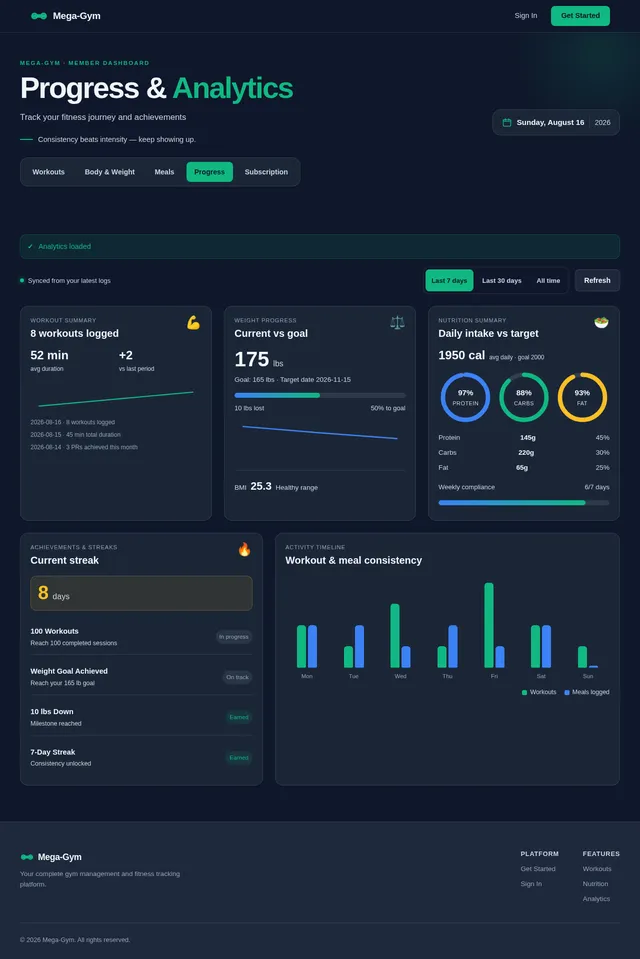Switch to the Meals tab
640x959 pixels.
coord(164,172)
